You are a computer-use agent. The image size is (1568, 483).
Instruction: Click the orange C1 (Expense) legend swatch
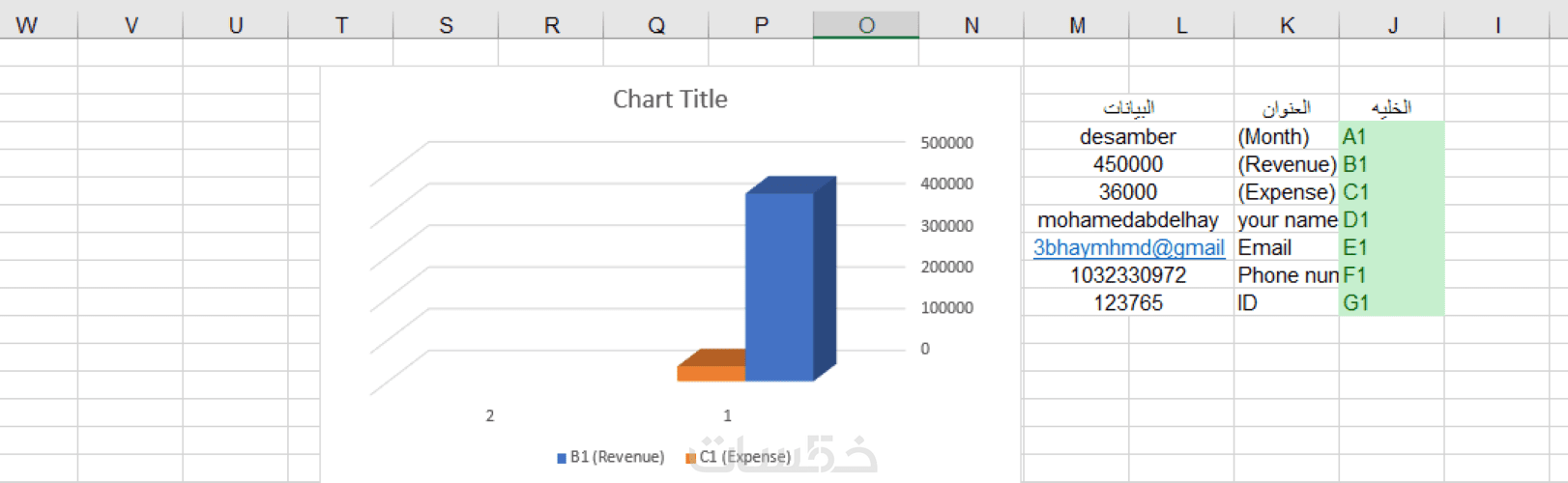pyautogui.click(x=690, y=458)
